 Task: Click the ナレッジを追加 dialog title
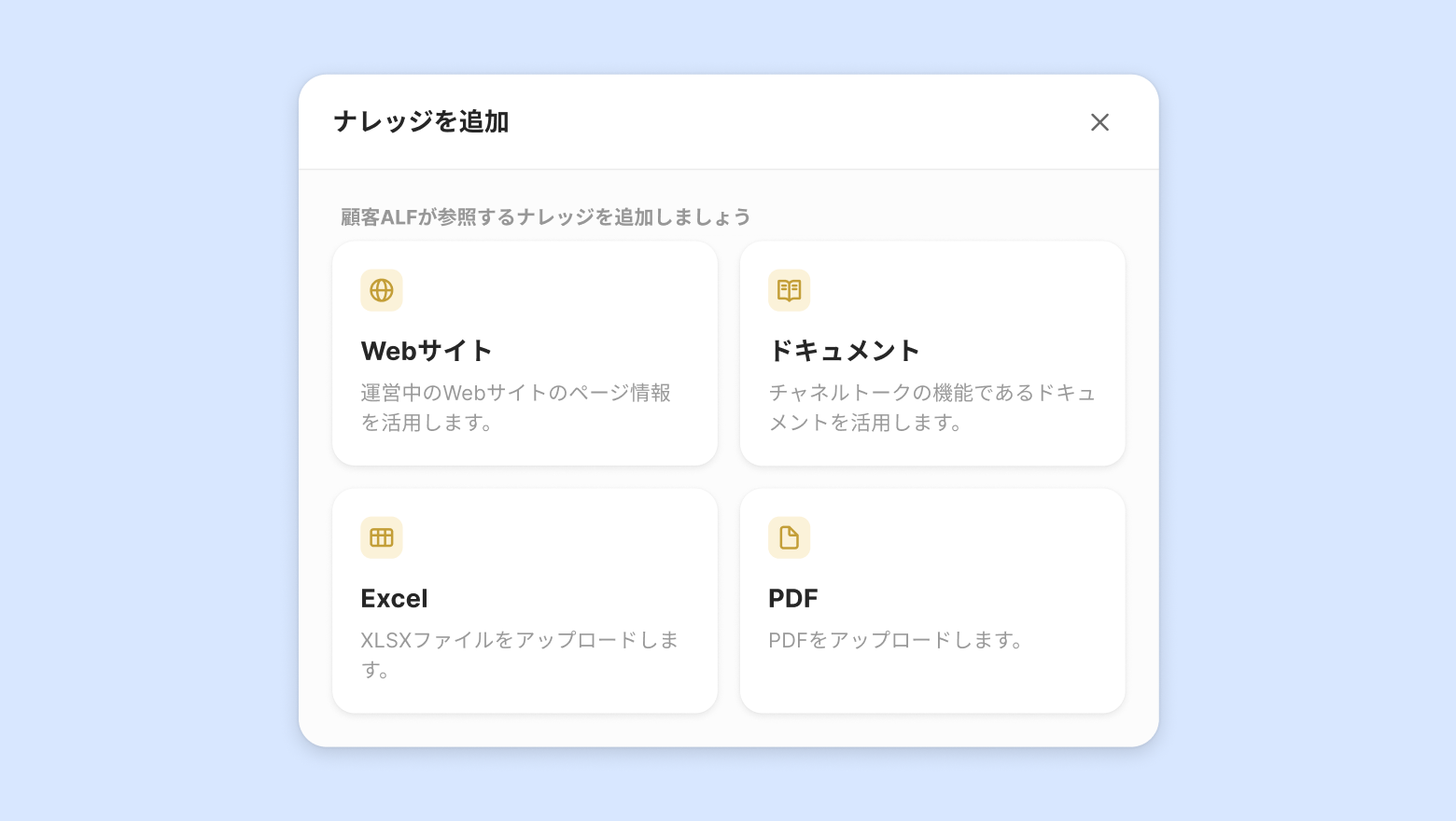coord(421,122)
